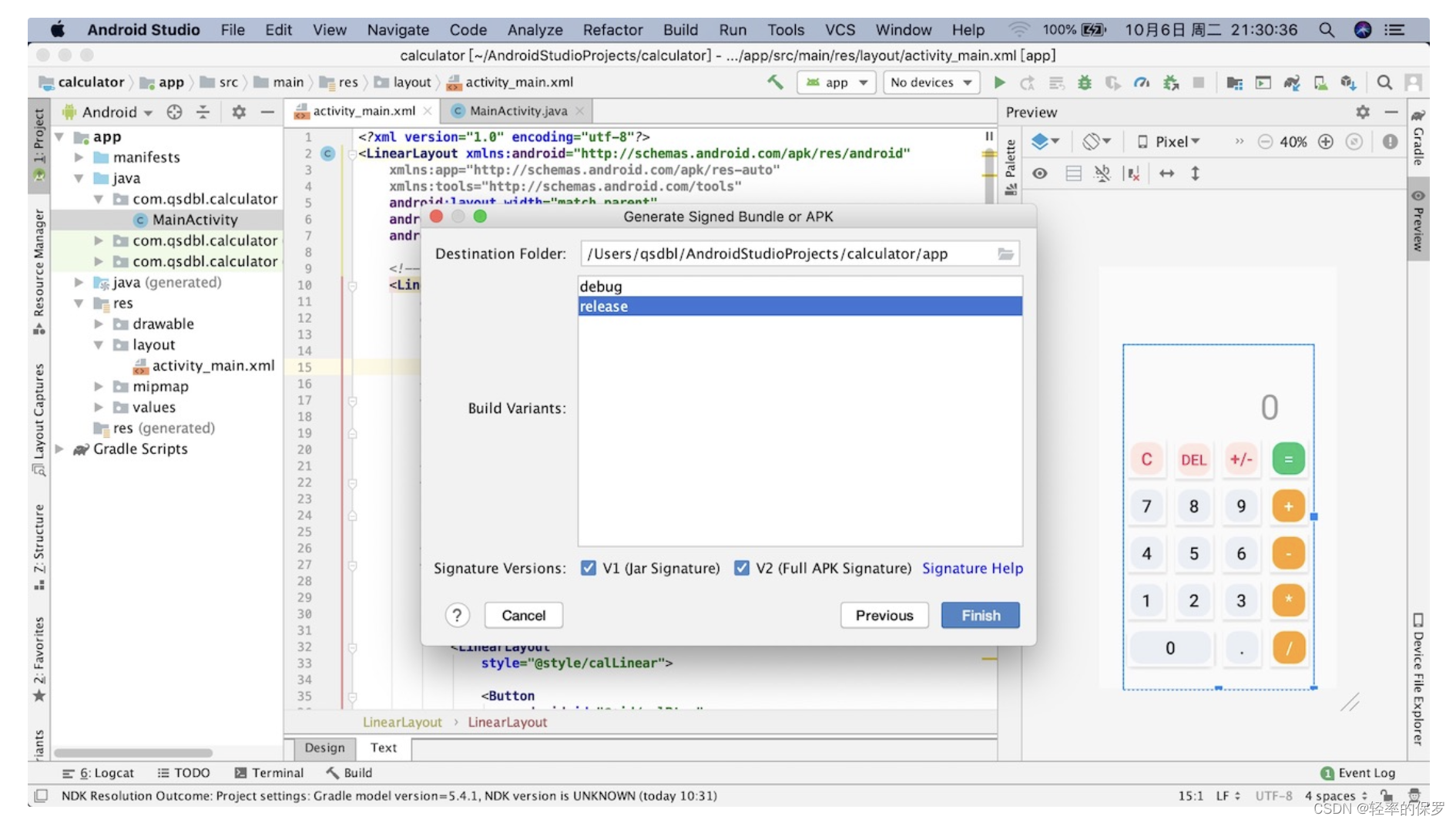Expand the drawable folder

[x=99, y=324]
